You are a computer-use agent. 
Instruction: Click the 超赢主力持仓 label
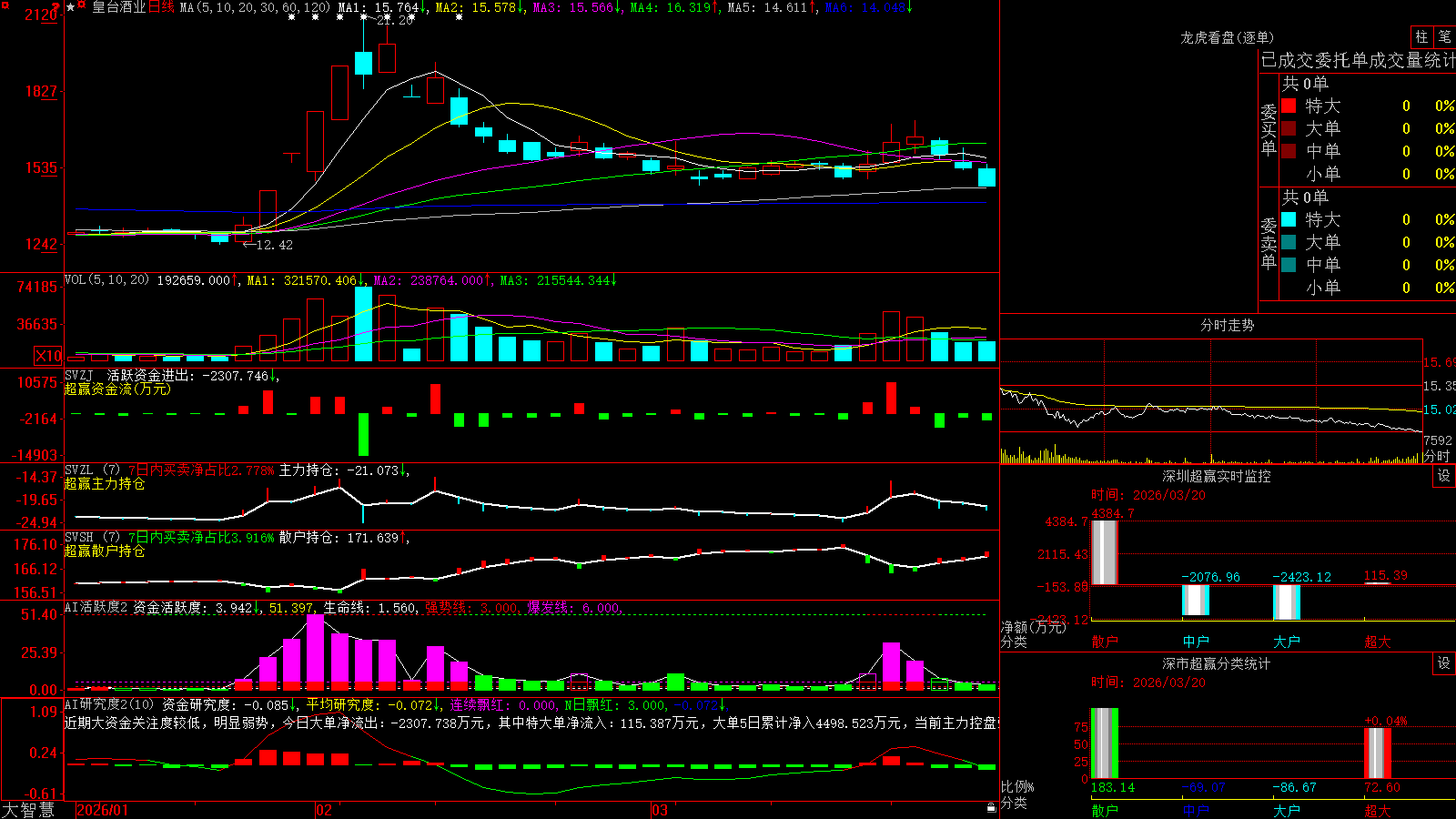[105, 483]
